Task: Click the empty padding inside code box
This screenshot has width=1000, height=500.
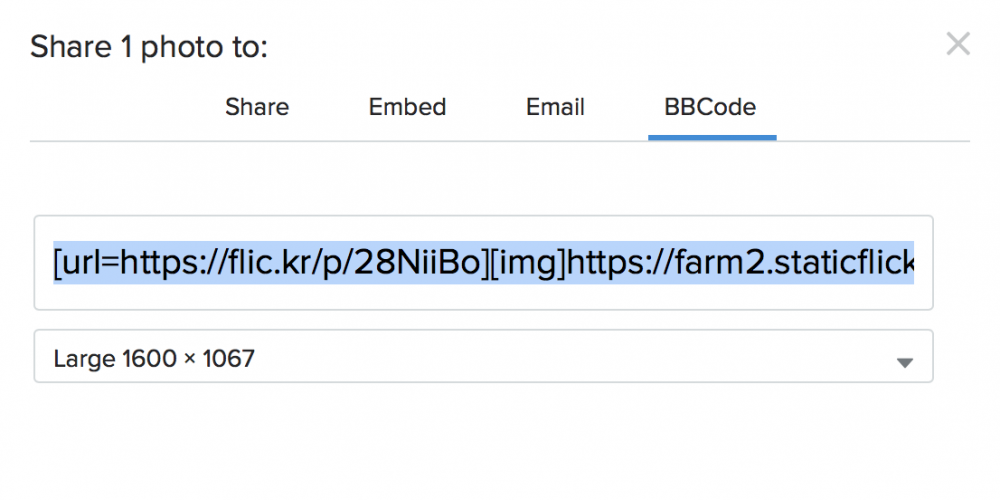Action: point(483,295)
